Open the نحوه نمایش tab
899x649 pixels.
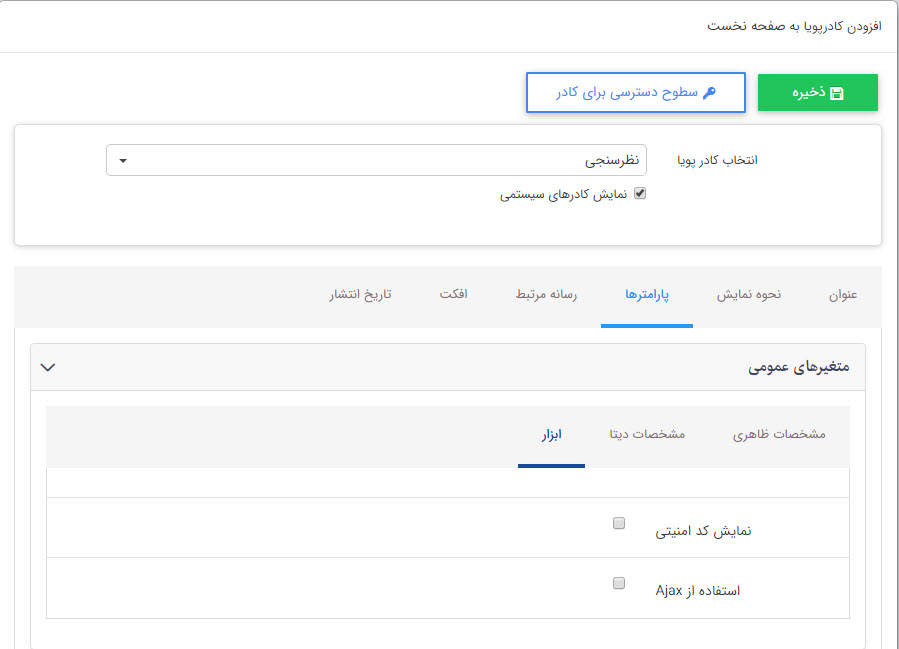coord(749,295)
